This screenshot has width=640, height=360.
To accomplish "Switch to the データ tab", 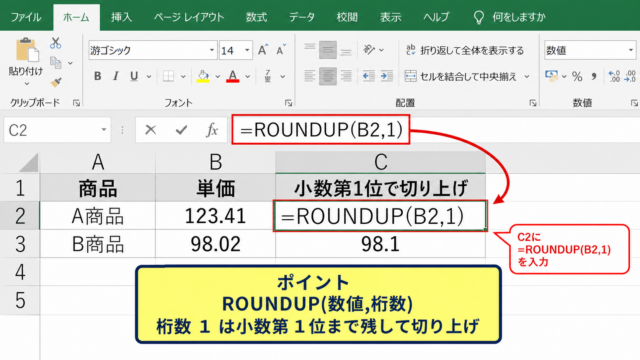I will pyautogui.click(x=302, y=17).
